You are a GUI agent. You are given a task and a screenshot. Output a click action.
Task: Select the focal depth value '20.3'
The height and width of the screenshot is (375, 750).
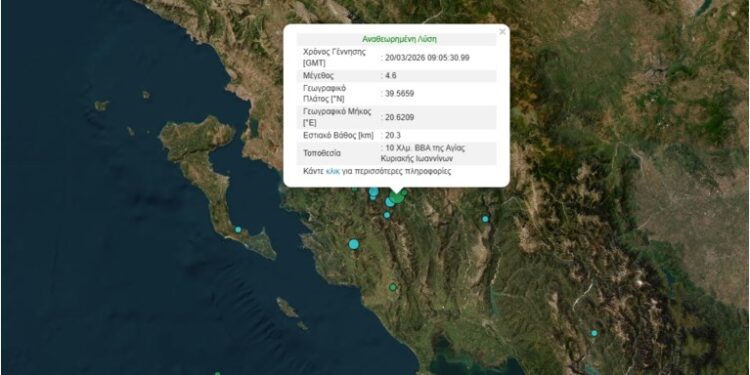[x=392, y=135]
